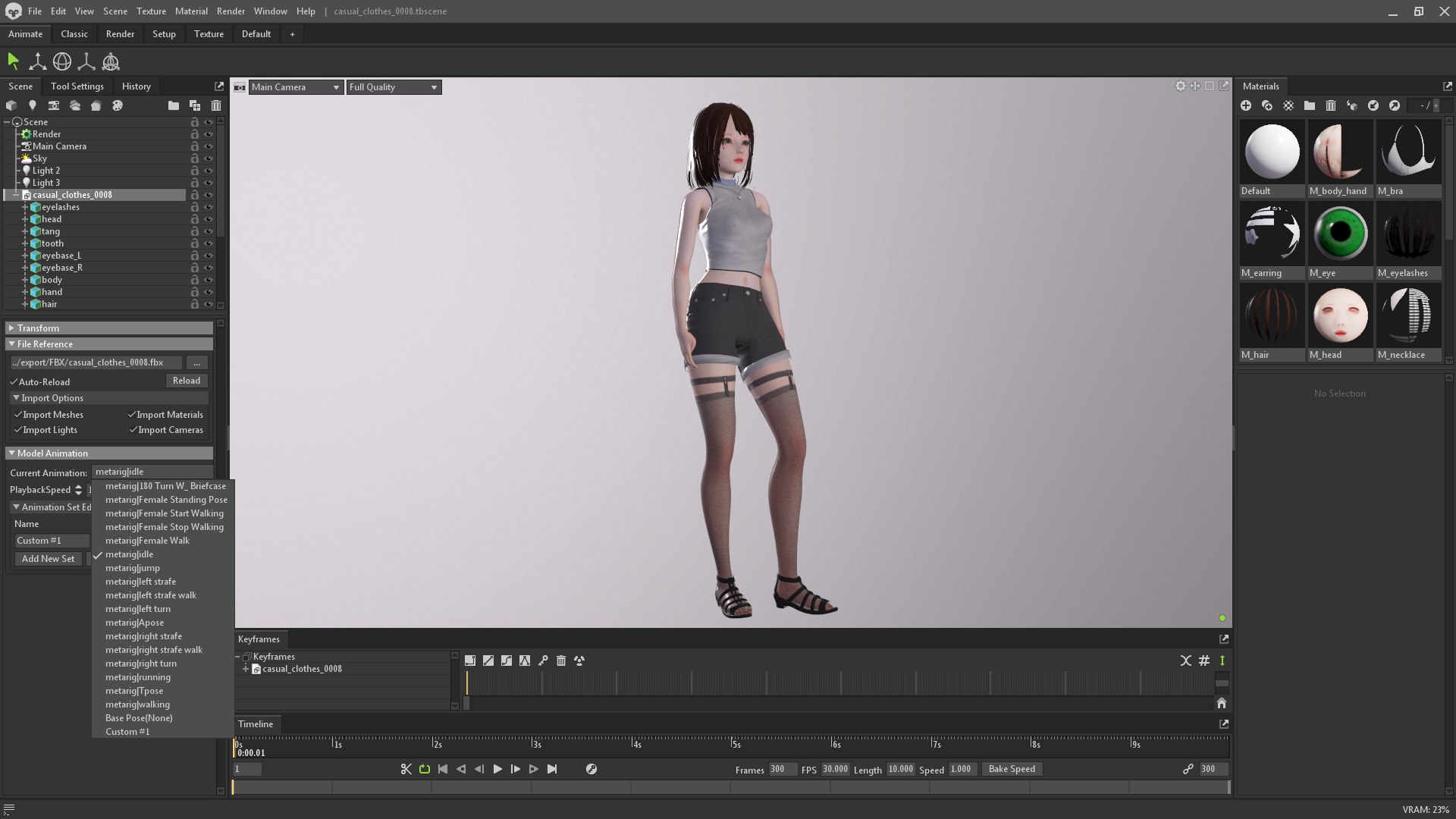Click the export material arrow icon

click(1395, 105)
